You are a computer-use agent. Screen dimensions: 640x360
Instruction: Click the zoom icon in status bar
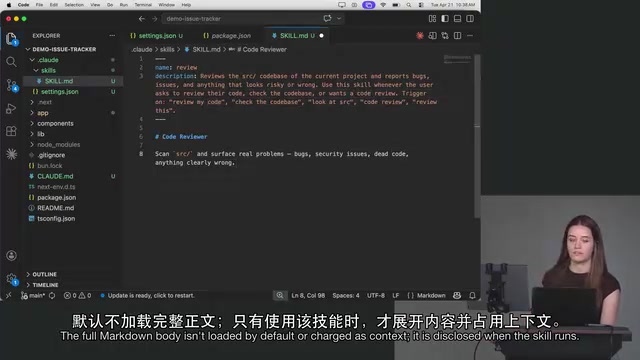280,296
